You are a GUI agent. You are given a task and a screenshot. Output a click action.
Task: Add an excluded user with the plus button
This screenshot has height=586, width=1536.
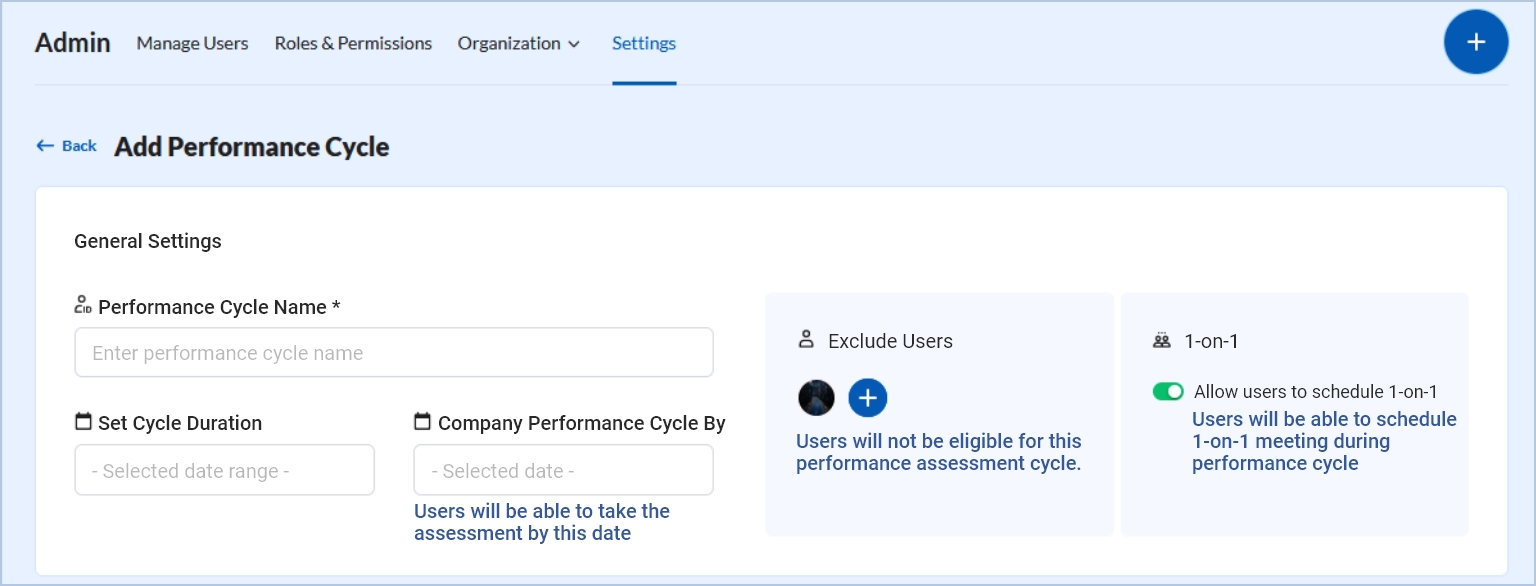click(867, 398)
